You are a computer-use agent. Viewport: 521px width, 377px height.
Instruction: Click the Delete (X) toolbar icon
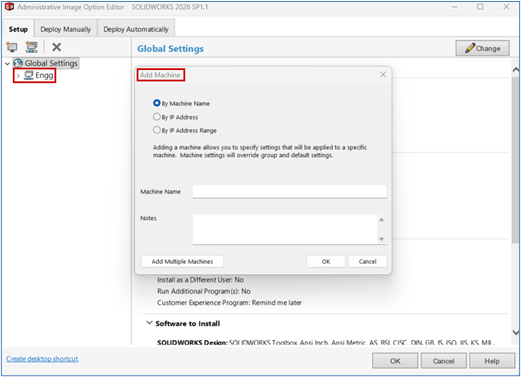[x=56, y=47]
